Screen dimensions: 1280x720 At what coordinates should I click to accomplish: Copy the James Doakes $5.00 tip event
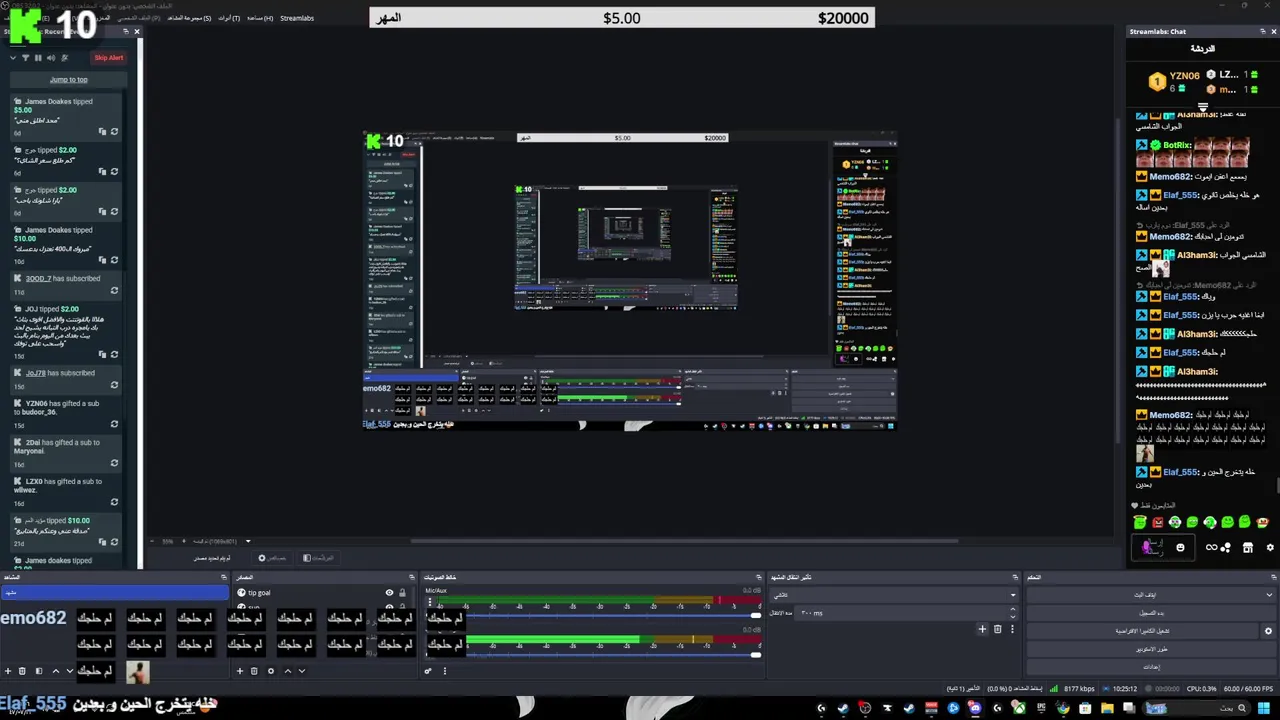pyautogui.click(x=102, y=131)
